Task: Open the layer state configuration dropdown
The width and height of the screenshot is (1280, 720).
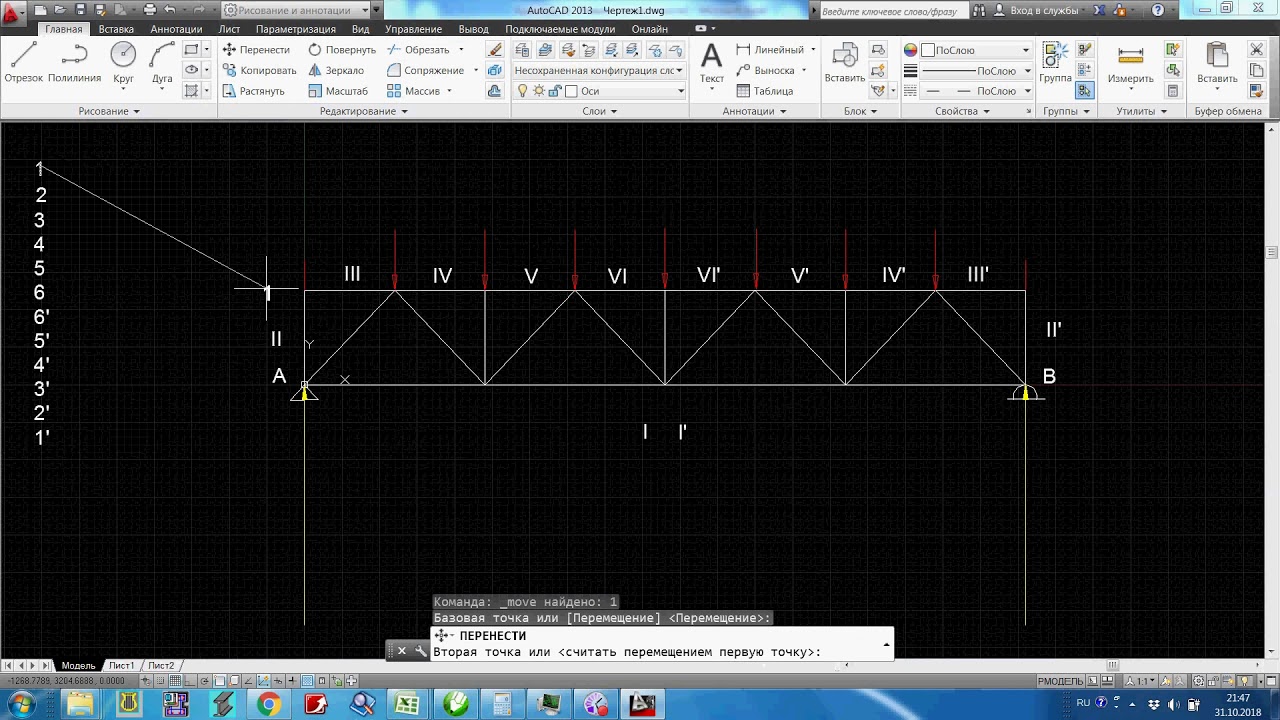Action: click(x=600, y=71)
